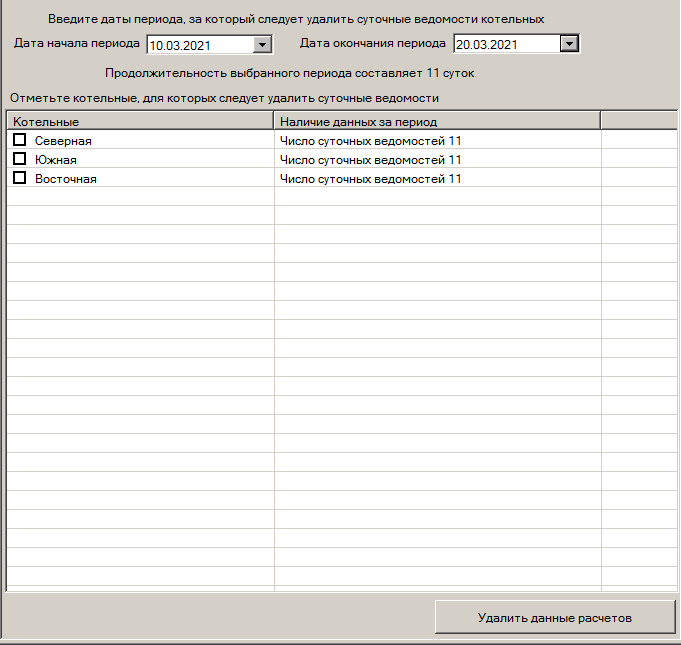Select the year part of start date 10.03.2021
Image resolution: width=681 pixels, height=645 pixels.
pos(197,45)
